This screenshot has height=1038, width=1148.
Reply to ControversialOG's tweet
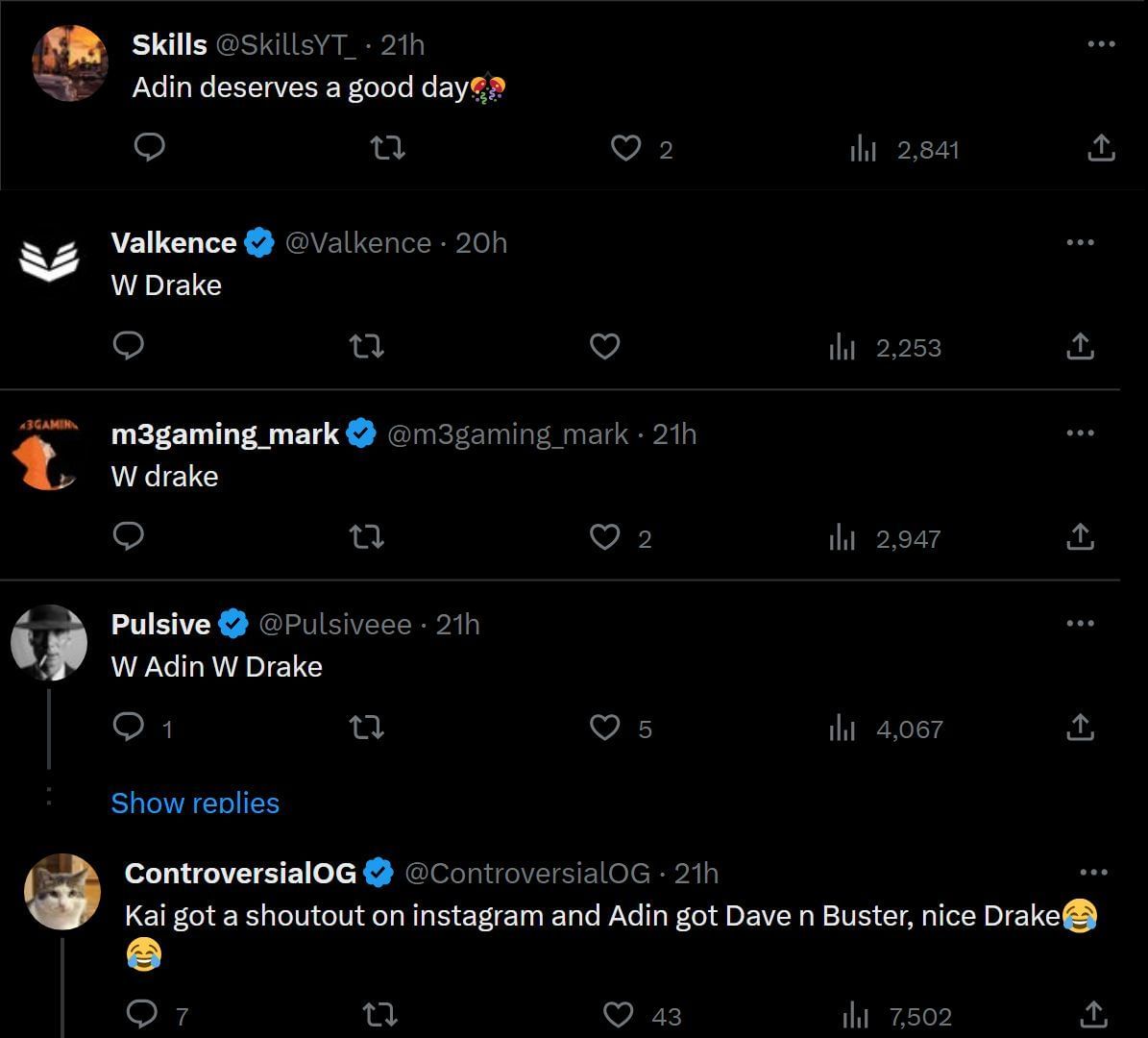point(143,1013)
